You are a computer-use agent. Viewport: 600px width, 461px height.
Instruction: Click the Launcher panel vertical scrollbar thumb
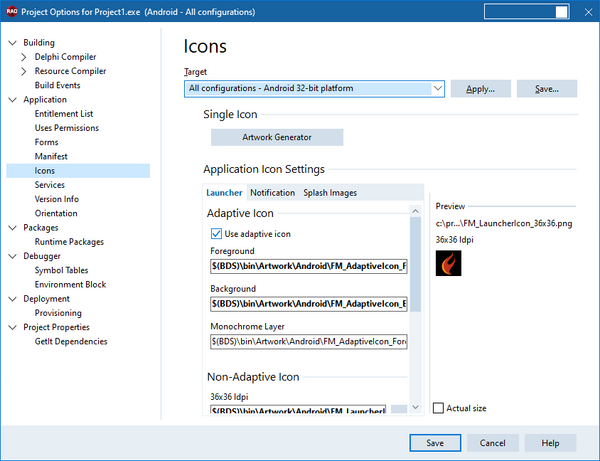(x=416, y=264)
